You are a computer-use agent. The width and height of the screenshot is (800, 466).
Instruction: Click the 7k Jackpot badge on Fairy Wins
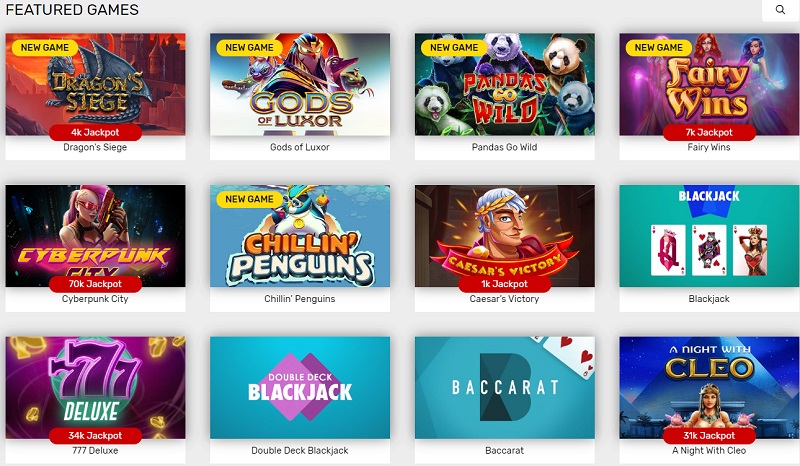tap(709, 132)
